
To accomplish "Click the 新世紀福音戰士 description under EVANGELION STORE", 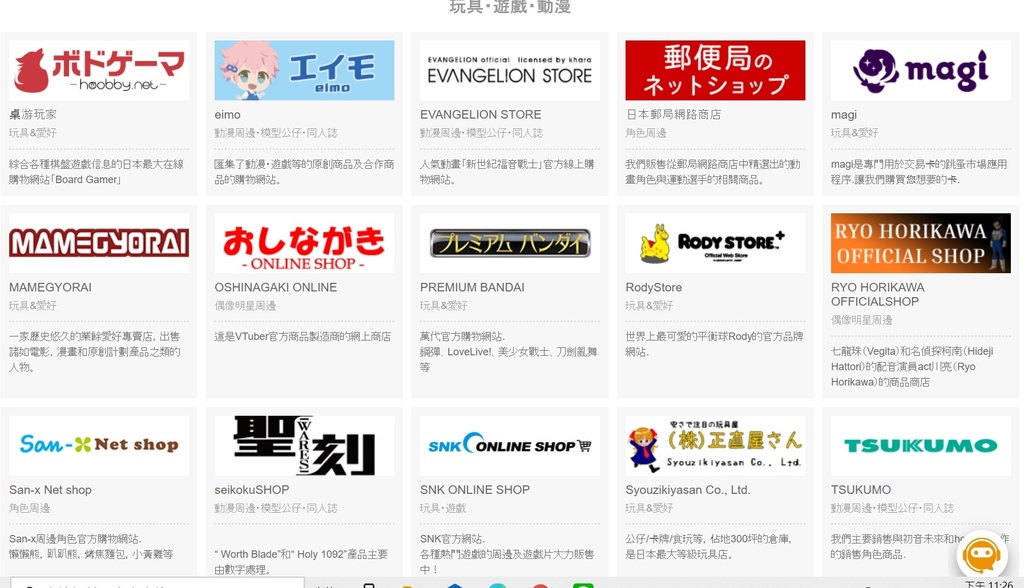I will [507, 172].
